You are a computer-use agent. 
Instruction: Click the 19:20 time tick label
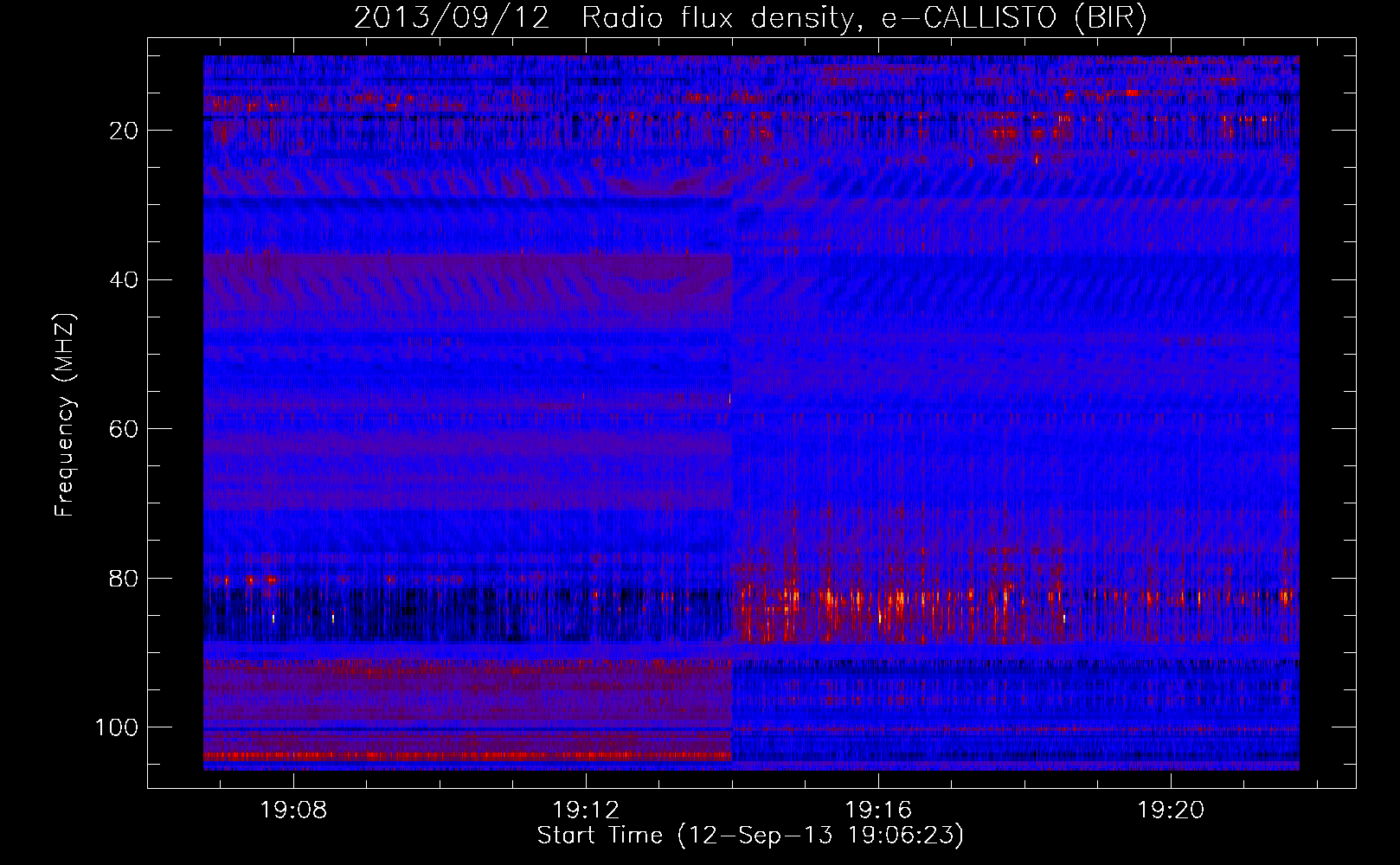(x=1171, y=811)
